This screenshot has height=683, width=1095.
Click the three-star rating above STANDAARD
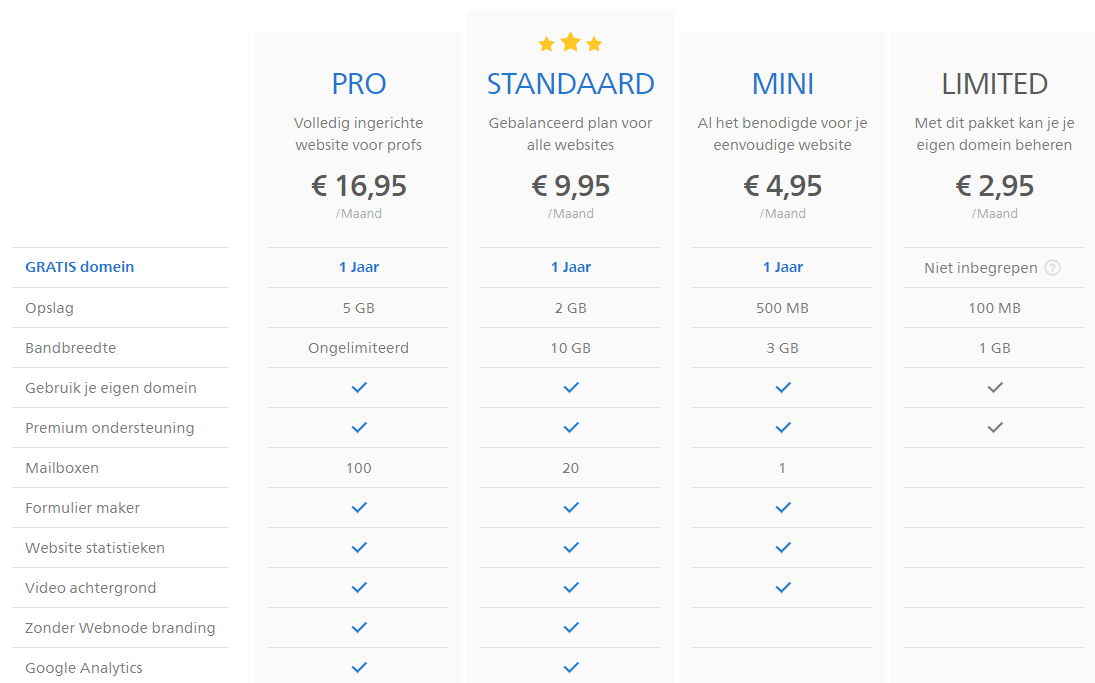coord(571,43)
